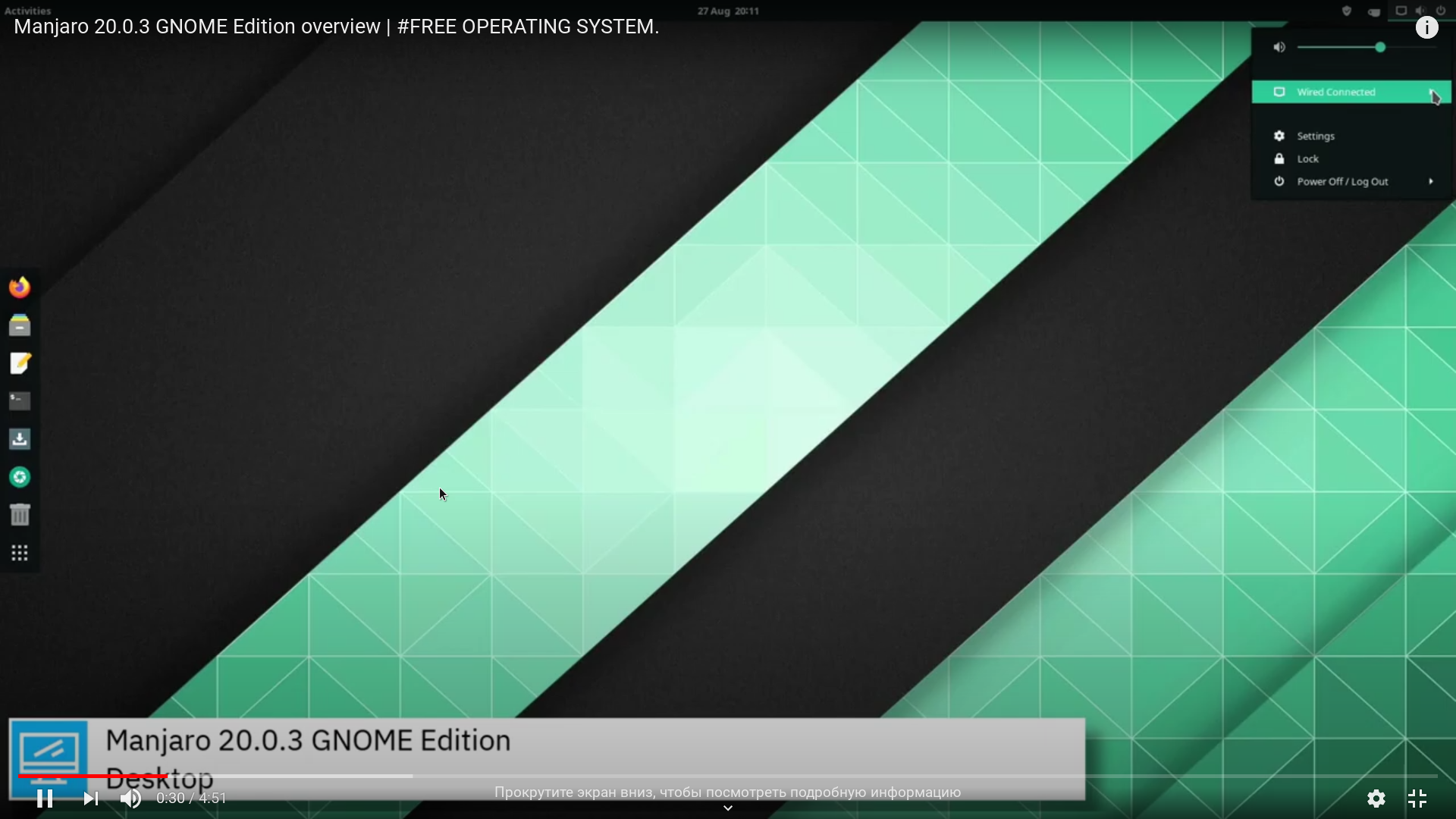Open the software installer download icon

coord(20,439)
